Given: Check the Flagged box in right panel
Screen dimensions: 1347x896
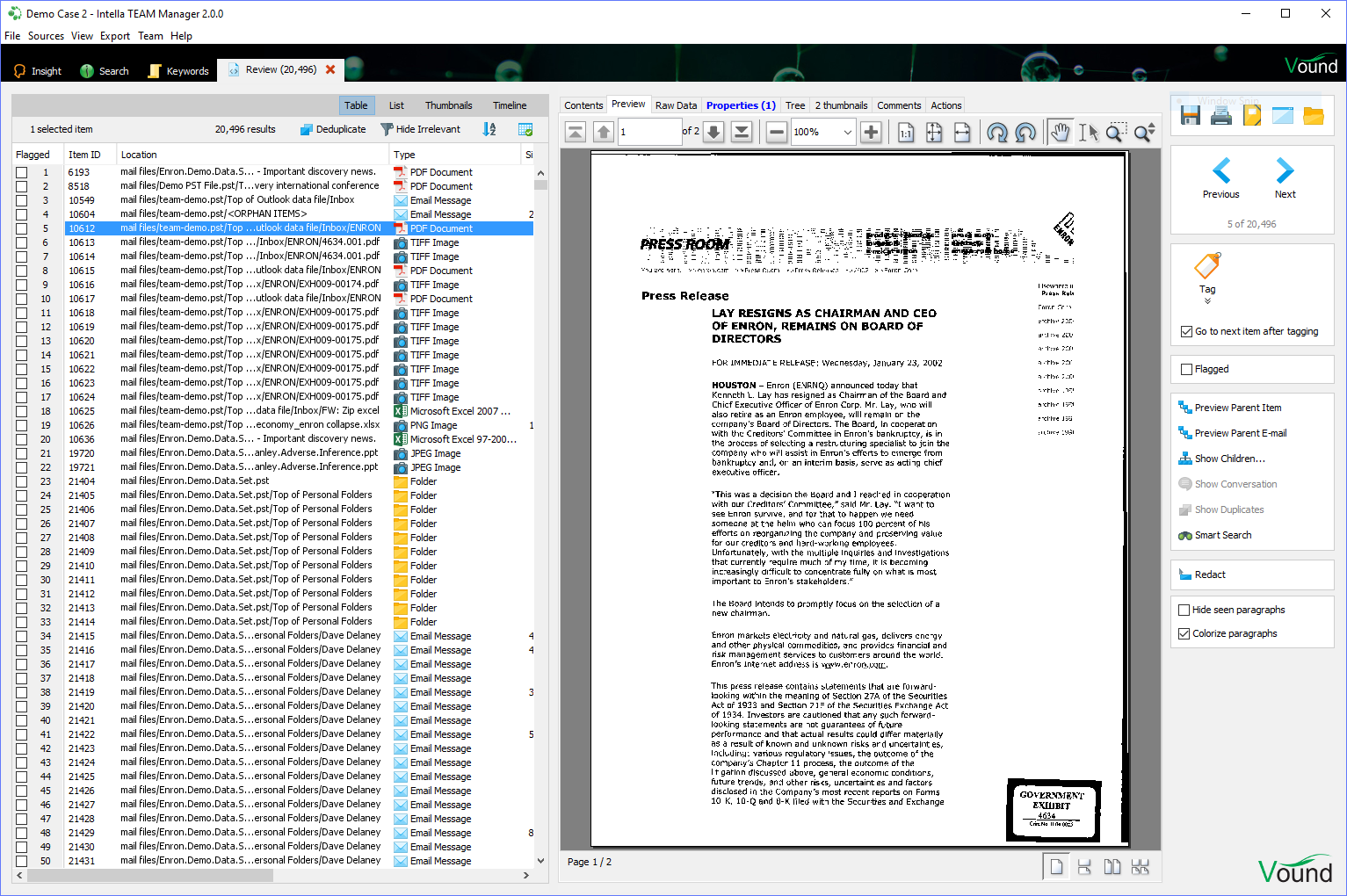Looking at the screenshot, I should tap(1187, 370).
